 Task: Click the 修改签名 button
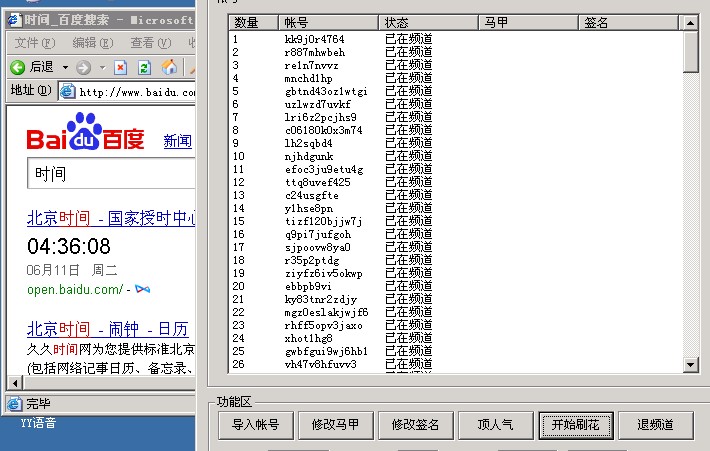point(416,425)
